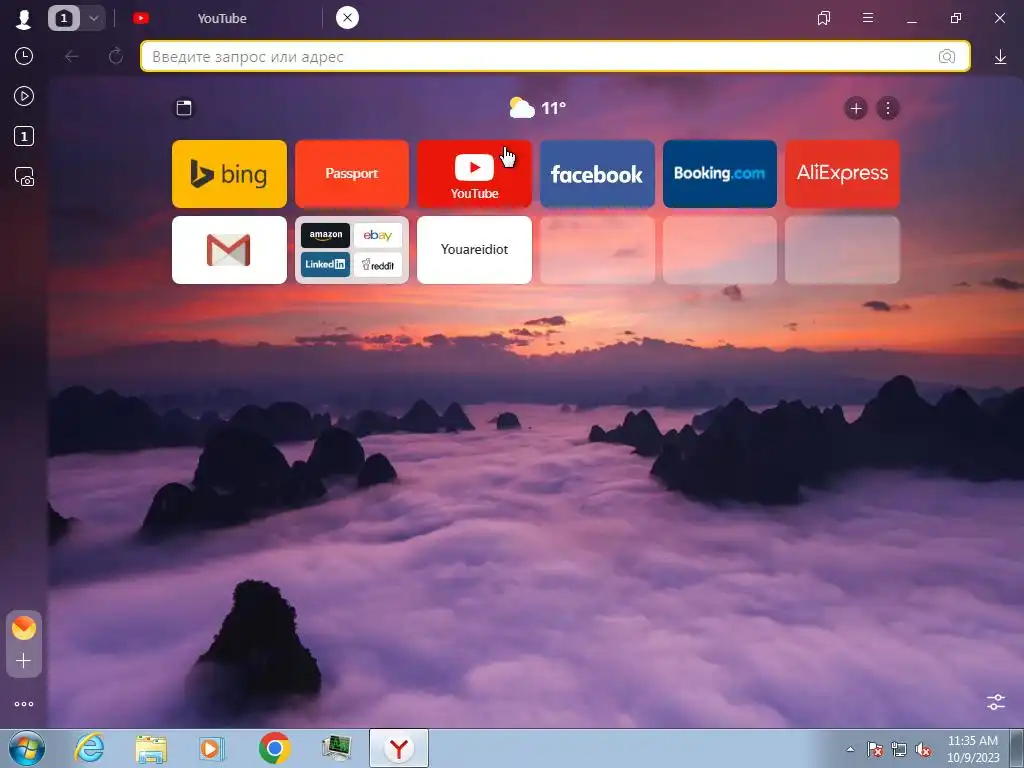This screenshot has height=768, width=1024.
Task: Open the muted volume tray icon
Action: point(923,749)
